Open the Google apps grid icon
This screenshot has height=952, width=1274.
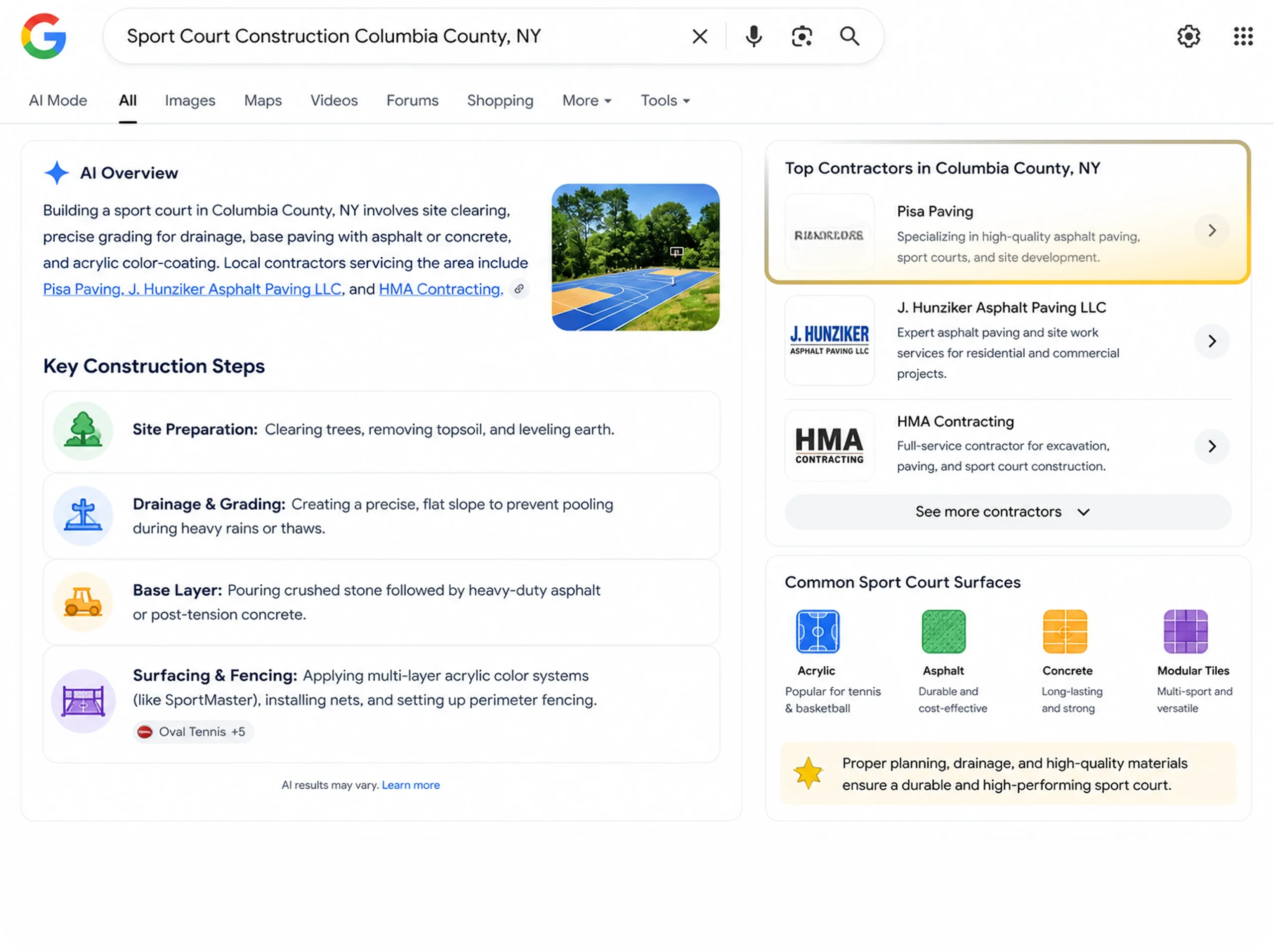click(x=1243, y=36)
